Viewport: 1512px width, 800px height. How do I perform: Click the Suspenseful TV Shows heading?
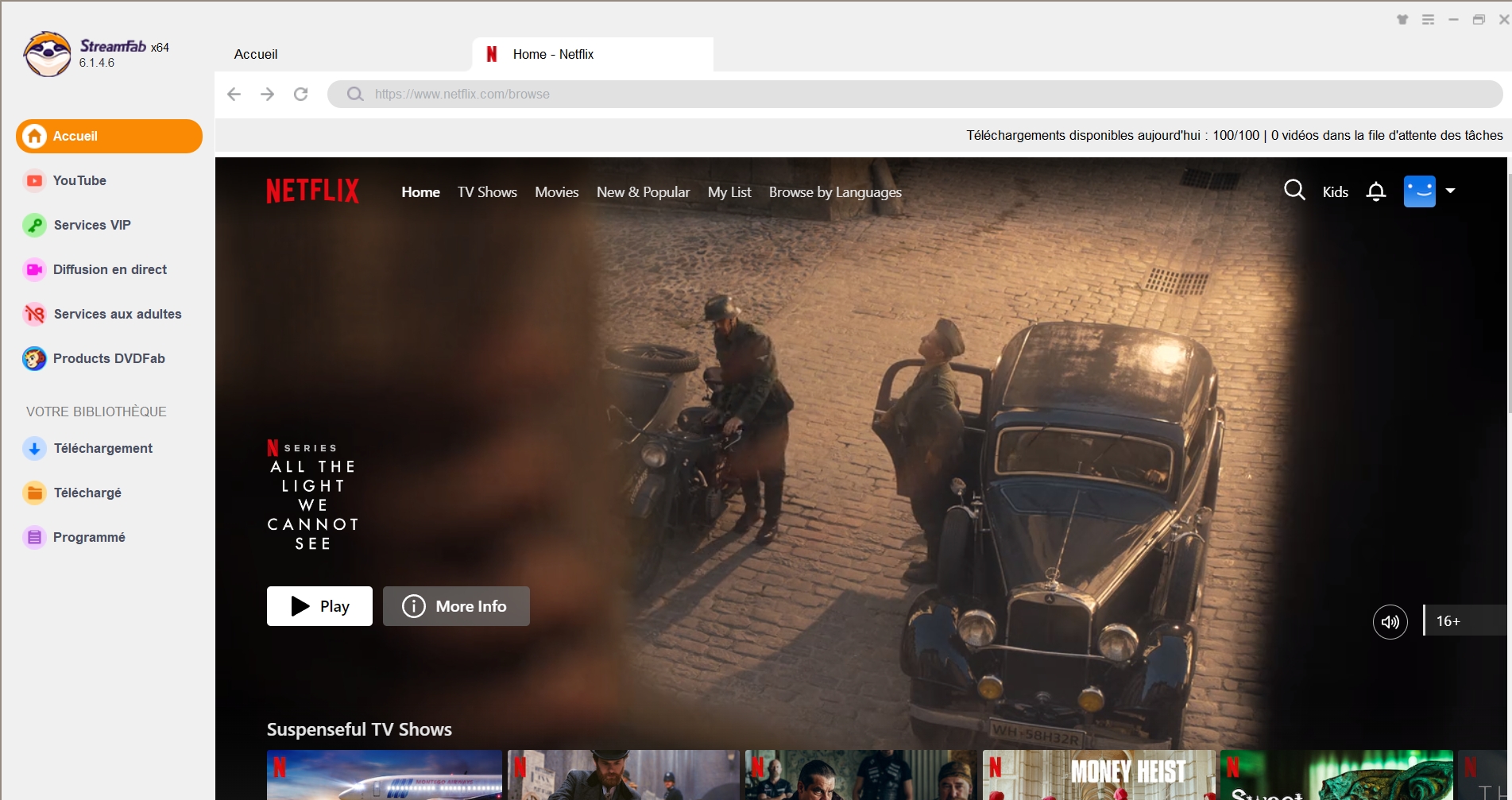359,729
